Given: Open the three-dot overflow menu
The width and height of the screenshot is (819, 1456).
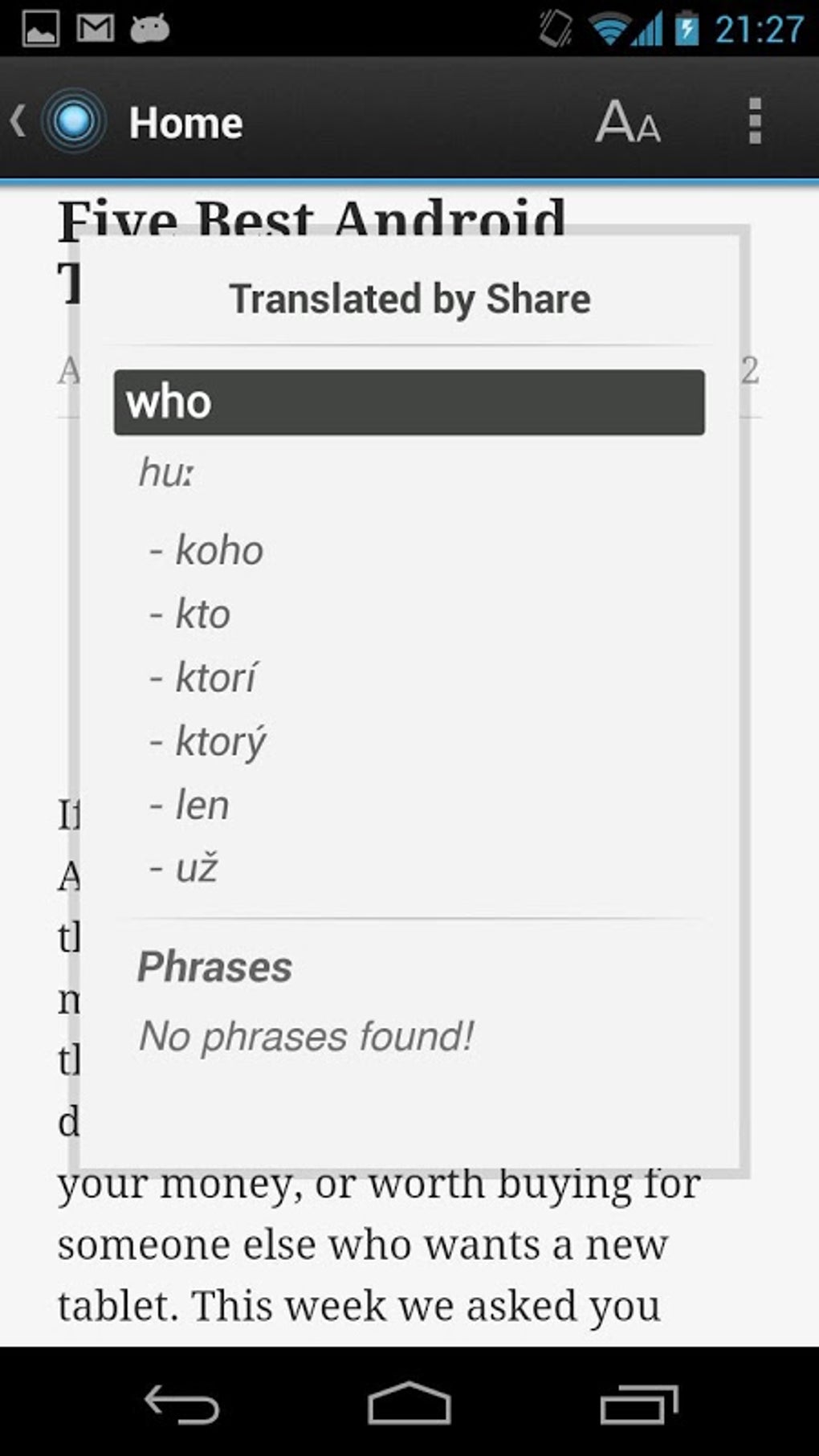Looking at the screenshot, I should 754,122.
